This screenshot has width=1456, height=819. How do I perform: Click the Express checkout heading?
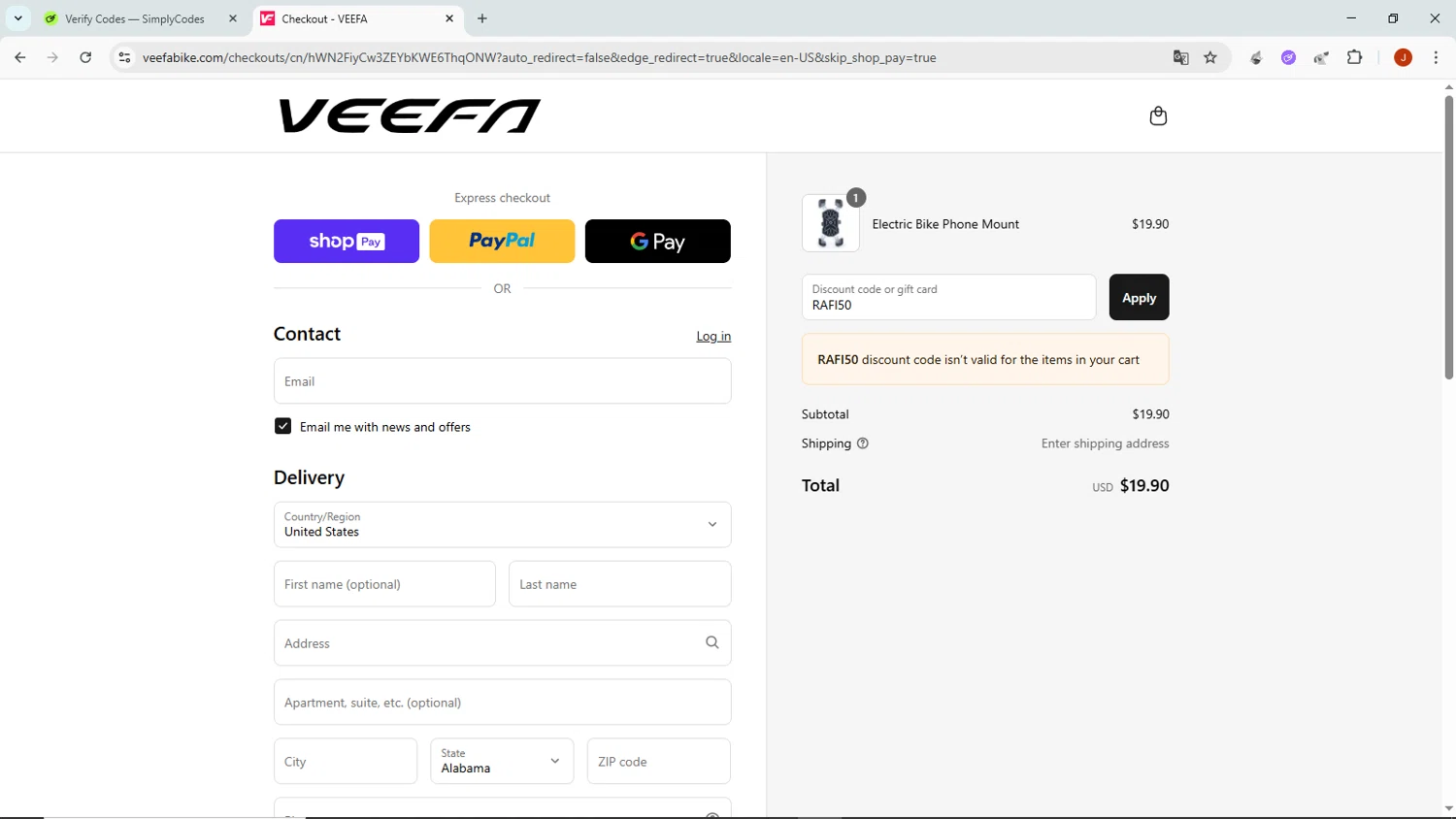tap(502, 198)
